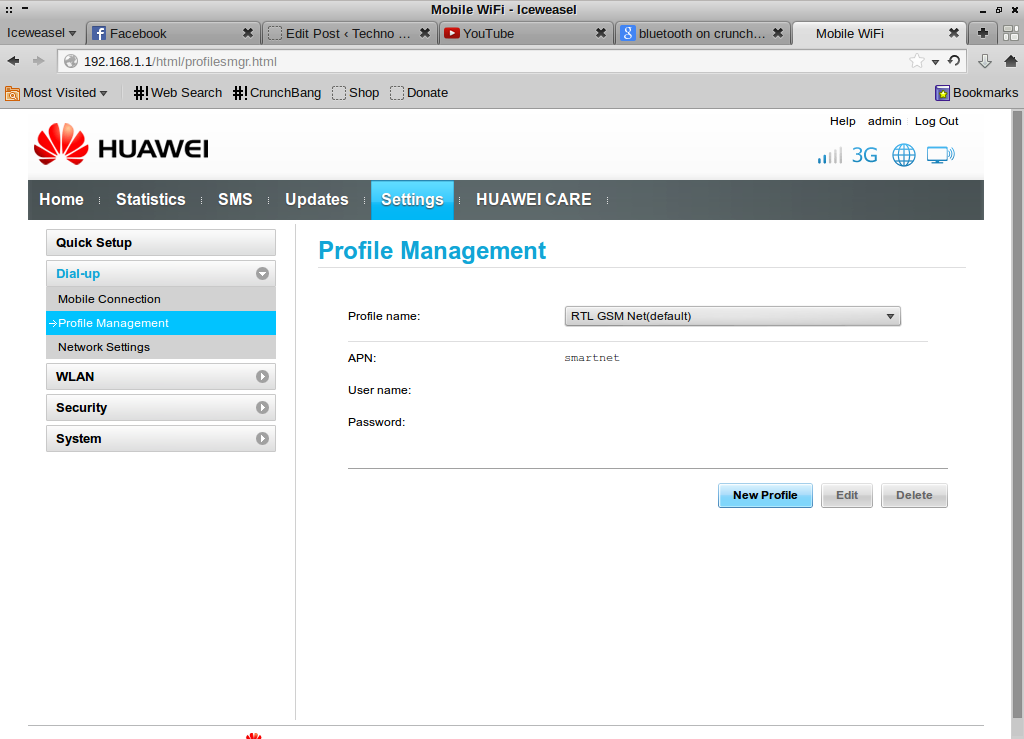Select Mobile Connection in sidebar
The image size is (1024, 739).
[x=109, y=299]
